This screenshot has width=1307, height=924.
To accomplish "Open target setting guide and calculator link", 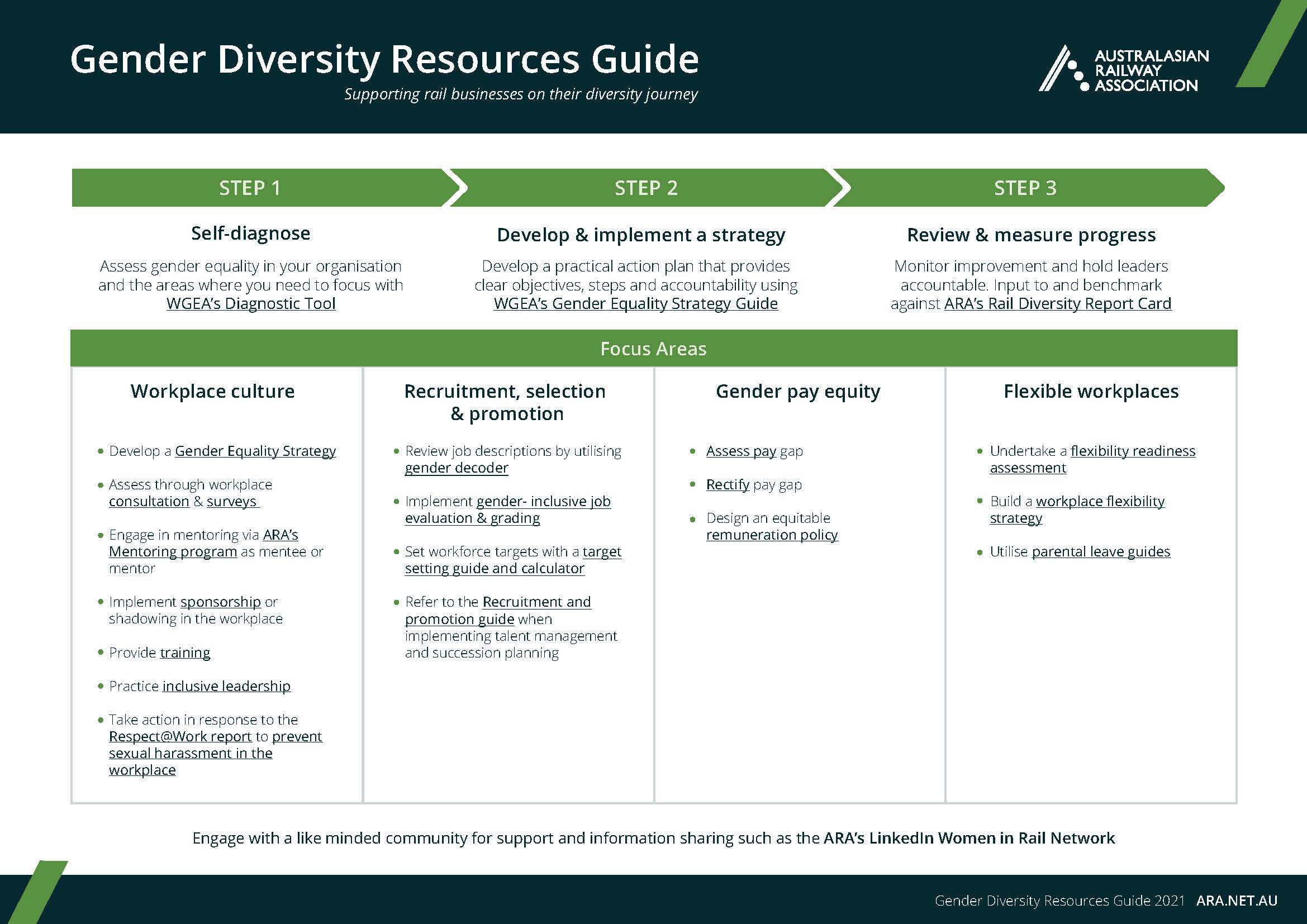I will point(494,569).
